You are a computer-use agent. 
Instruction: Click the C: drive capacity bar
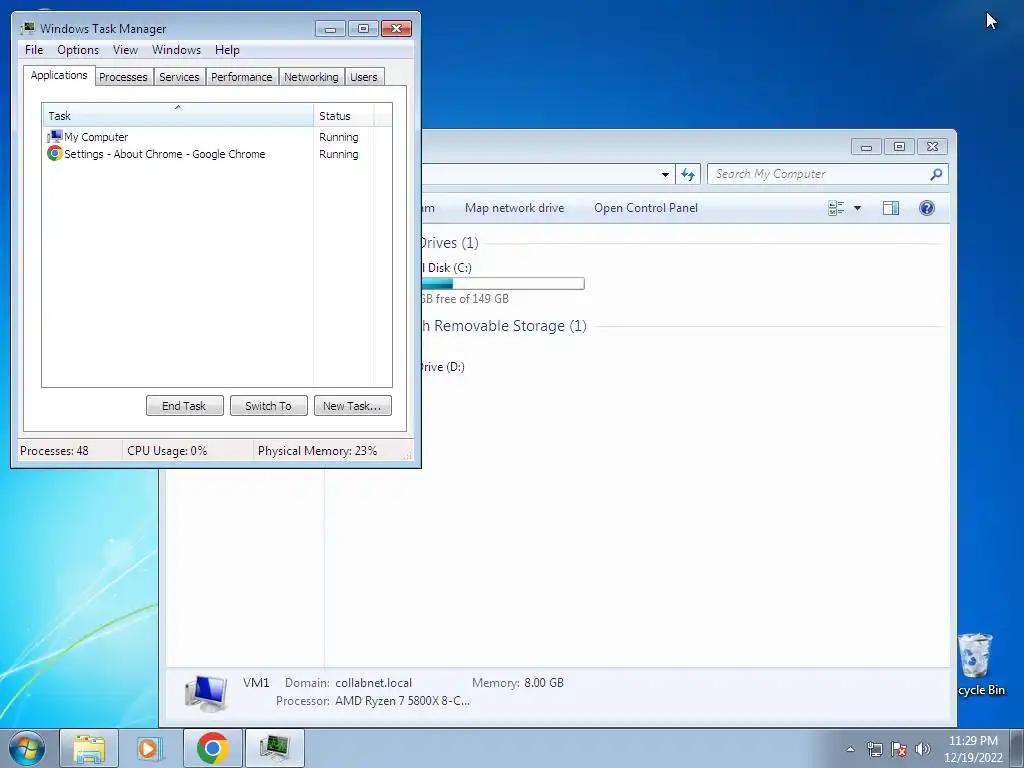(503, 283)
